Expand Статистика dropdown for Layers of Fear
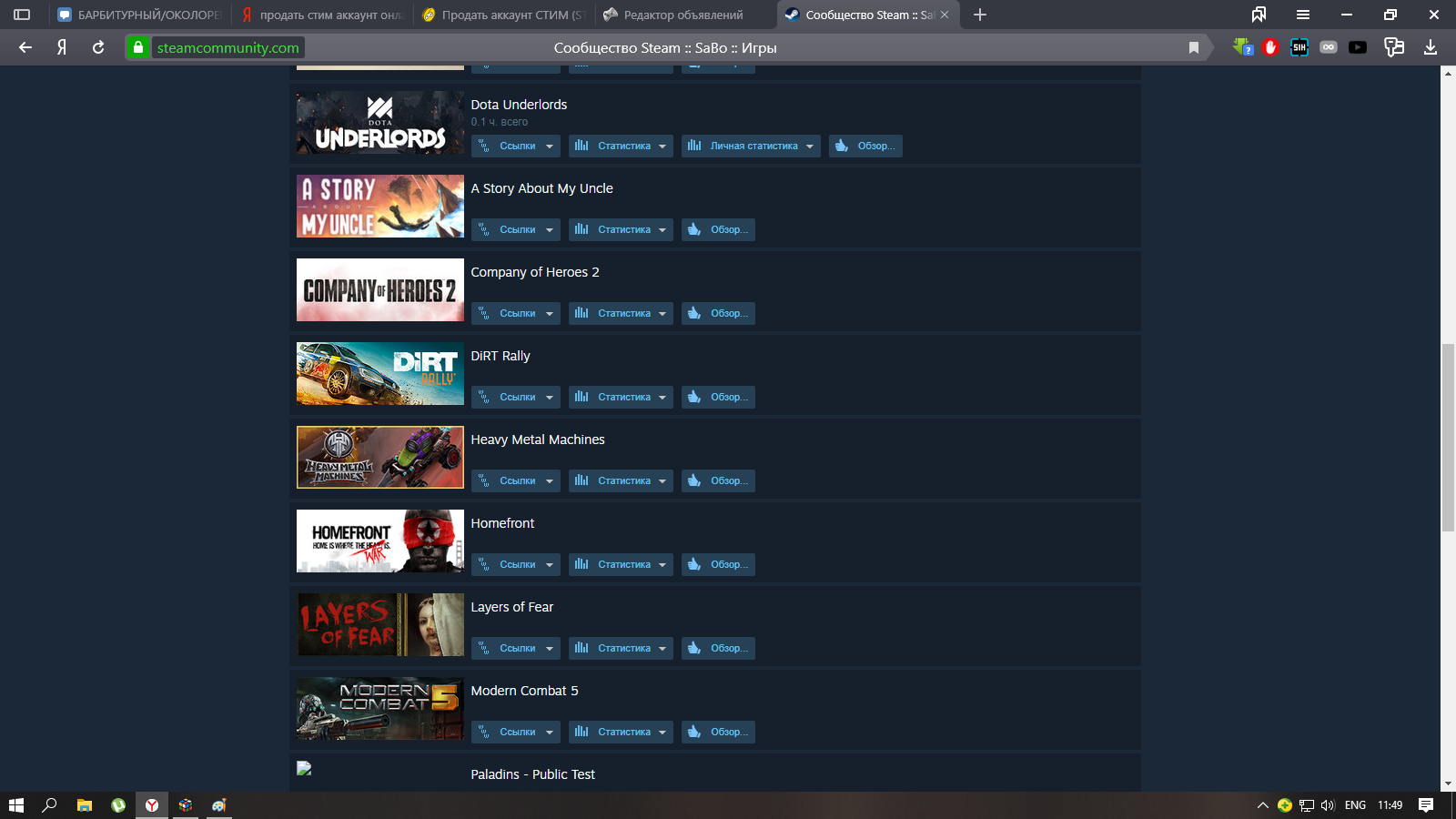 (621, 648)
